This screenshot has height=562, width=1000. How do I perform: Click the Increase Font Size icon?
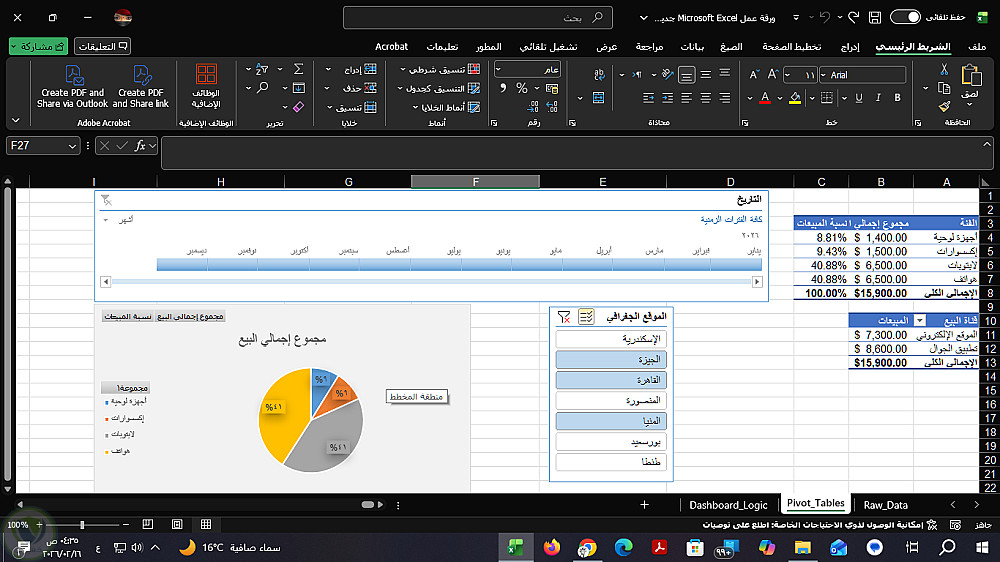(773, 75)
